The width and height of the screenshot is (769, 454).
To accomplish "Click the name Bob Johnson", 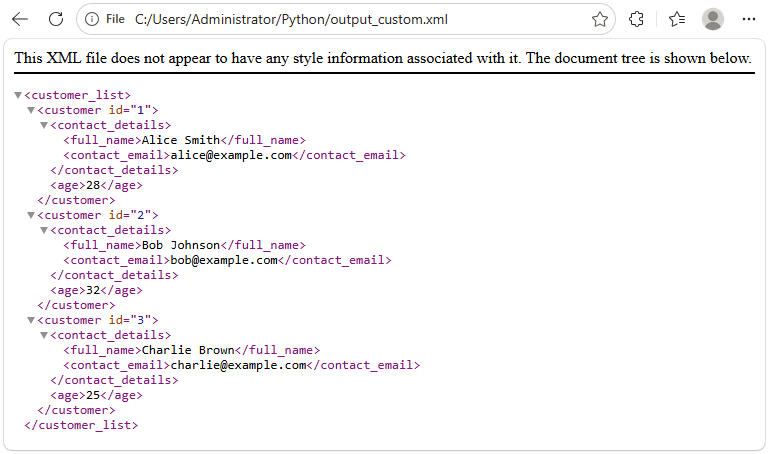I will (x=180, y=245).
